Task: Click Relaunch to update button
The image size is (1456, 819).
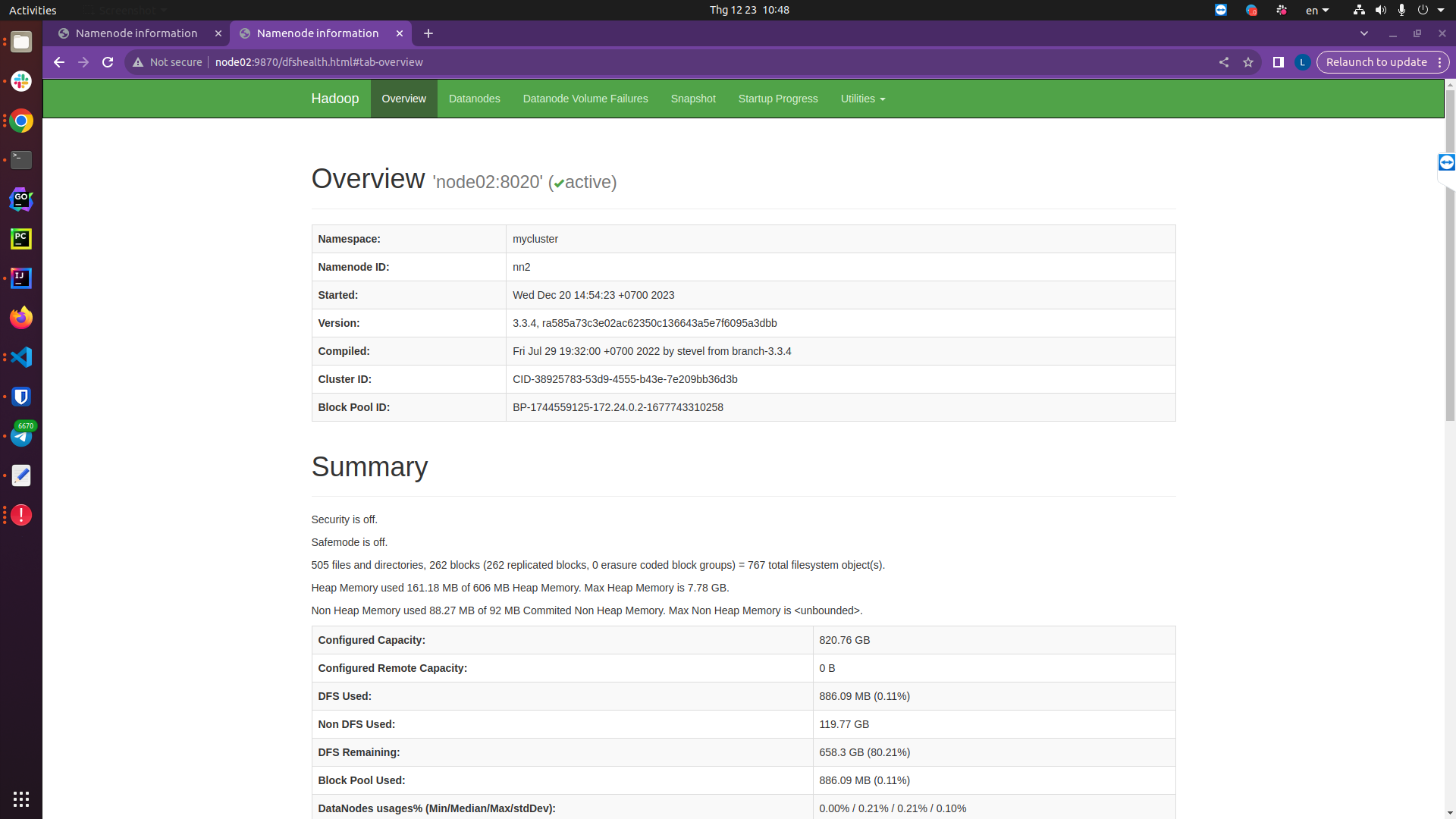Action: tap(1376, 62)
